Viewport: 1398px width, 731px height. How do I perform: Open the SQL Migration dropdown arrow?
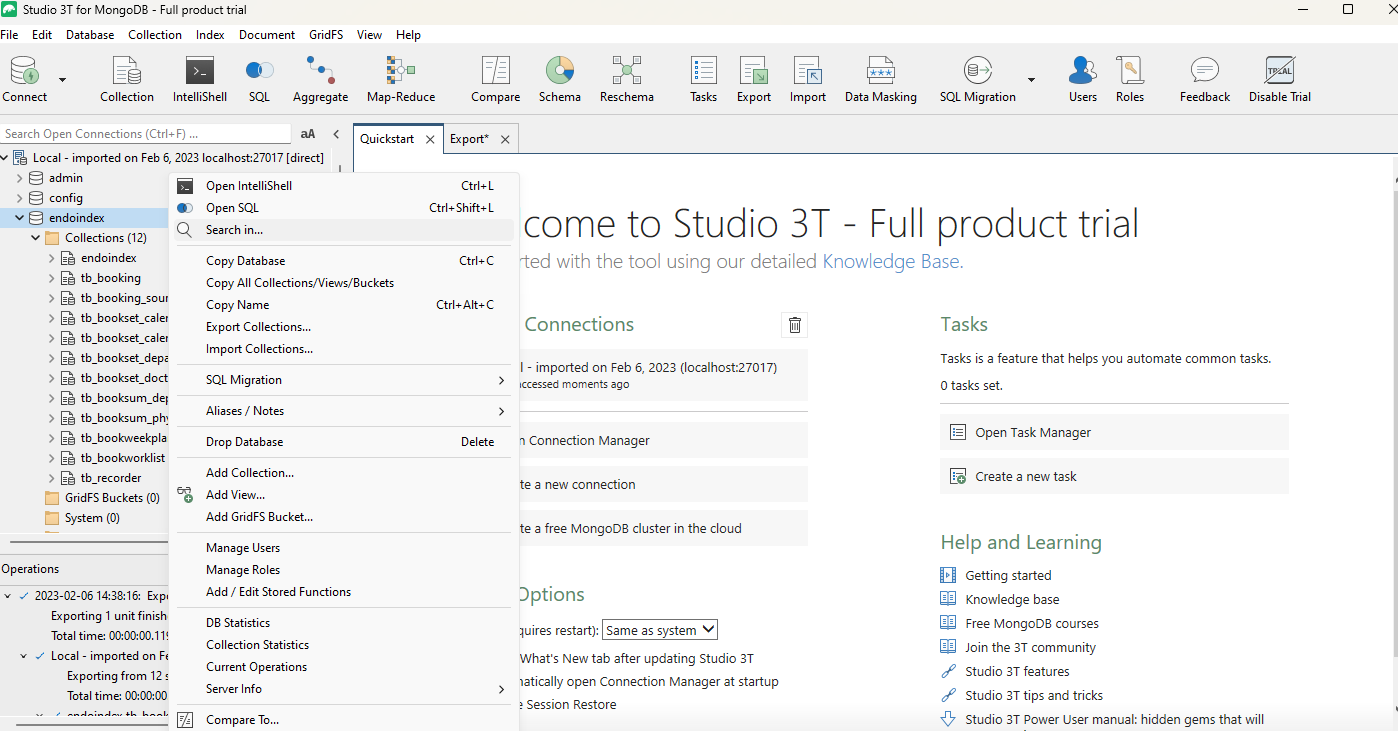(1031, 80)
